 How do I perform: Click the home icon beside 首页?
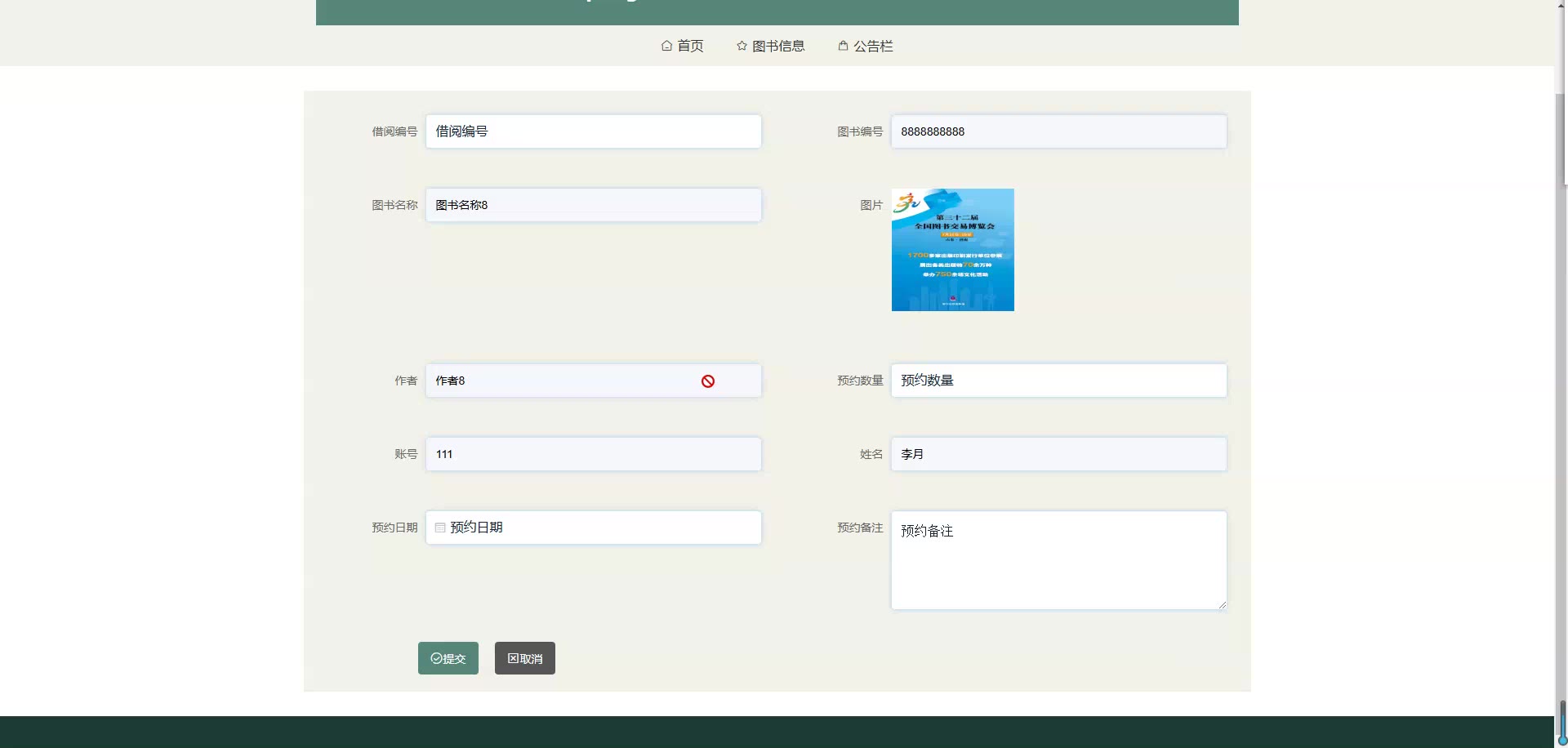pos(666,46)
